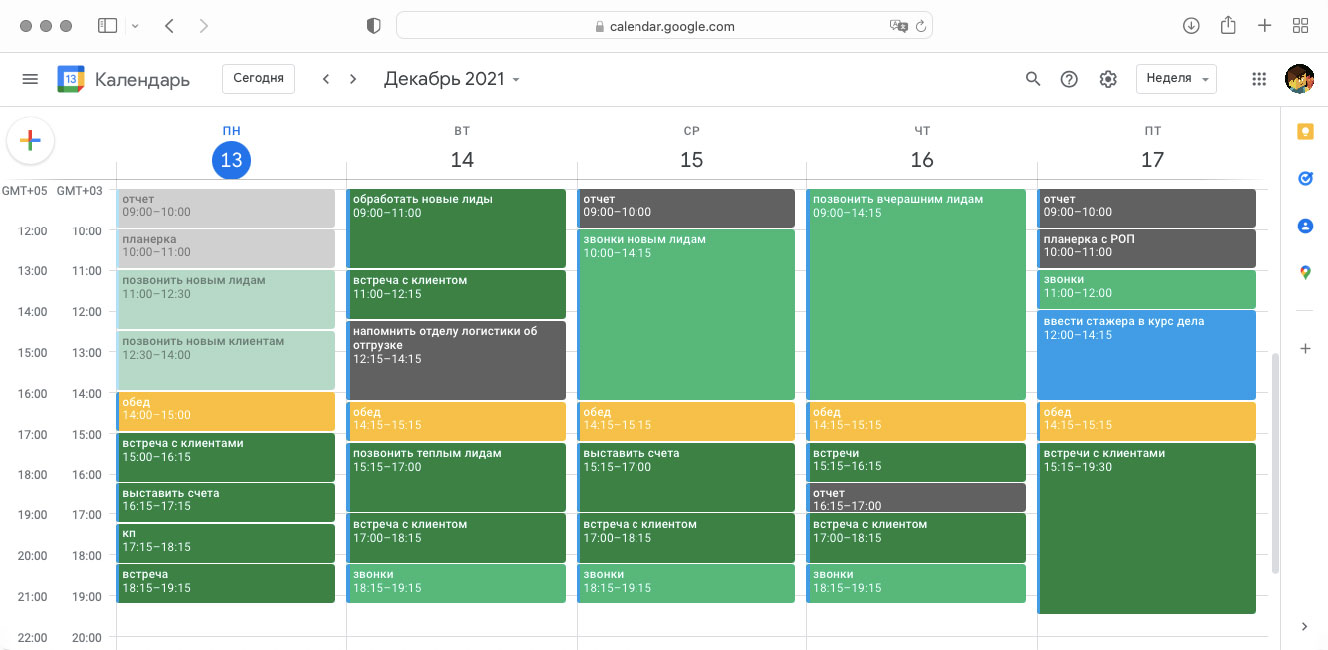Image resolution: width=1328 pixels, height=650 pixels.
Task: Click the Сегодня button
Action: tap(258, 79)
